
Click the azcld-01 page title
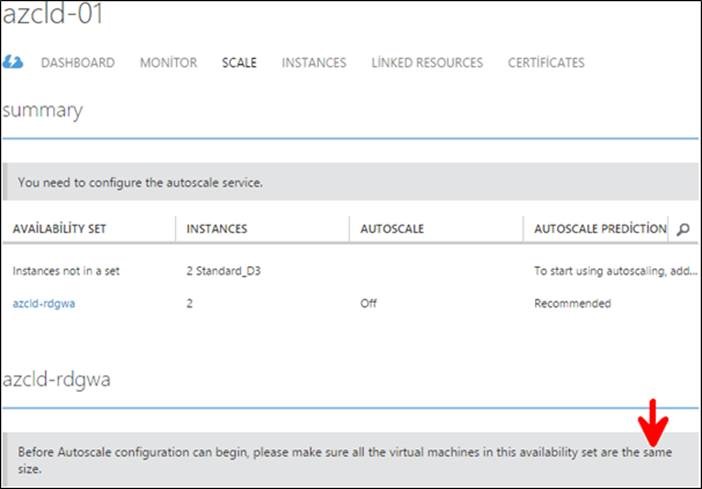pyautogui.click(x=52, y=13)
